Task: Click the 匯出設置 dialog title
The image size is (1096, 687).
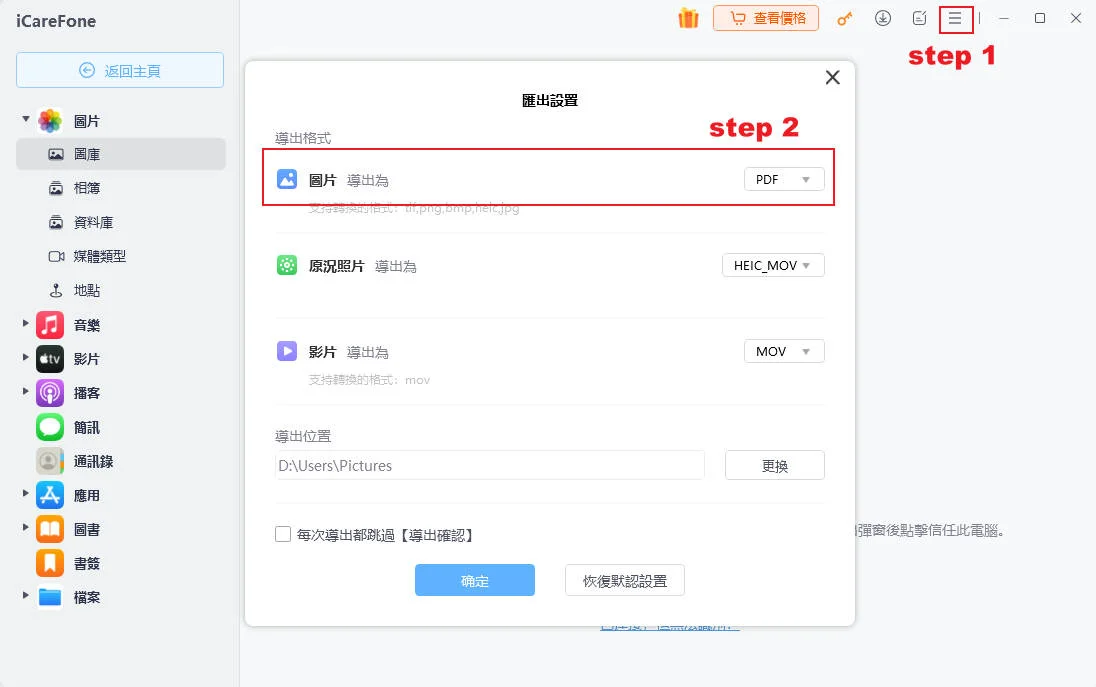Action: 550,101
